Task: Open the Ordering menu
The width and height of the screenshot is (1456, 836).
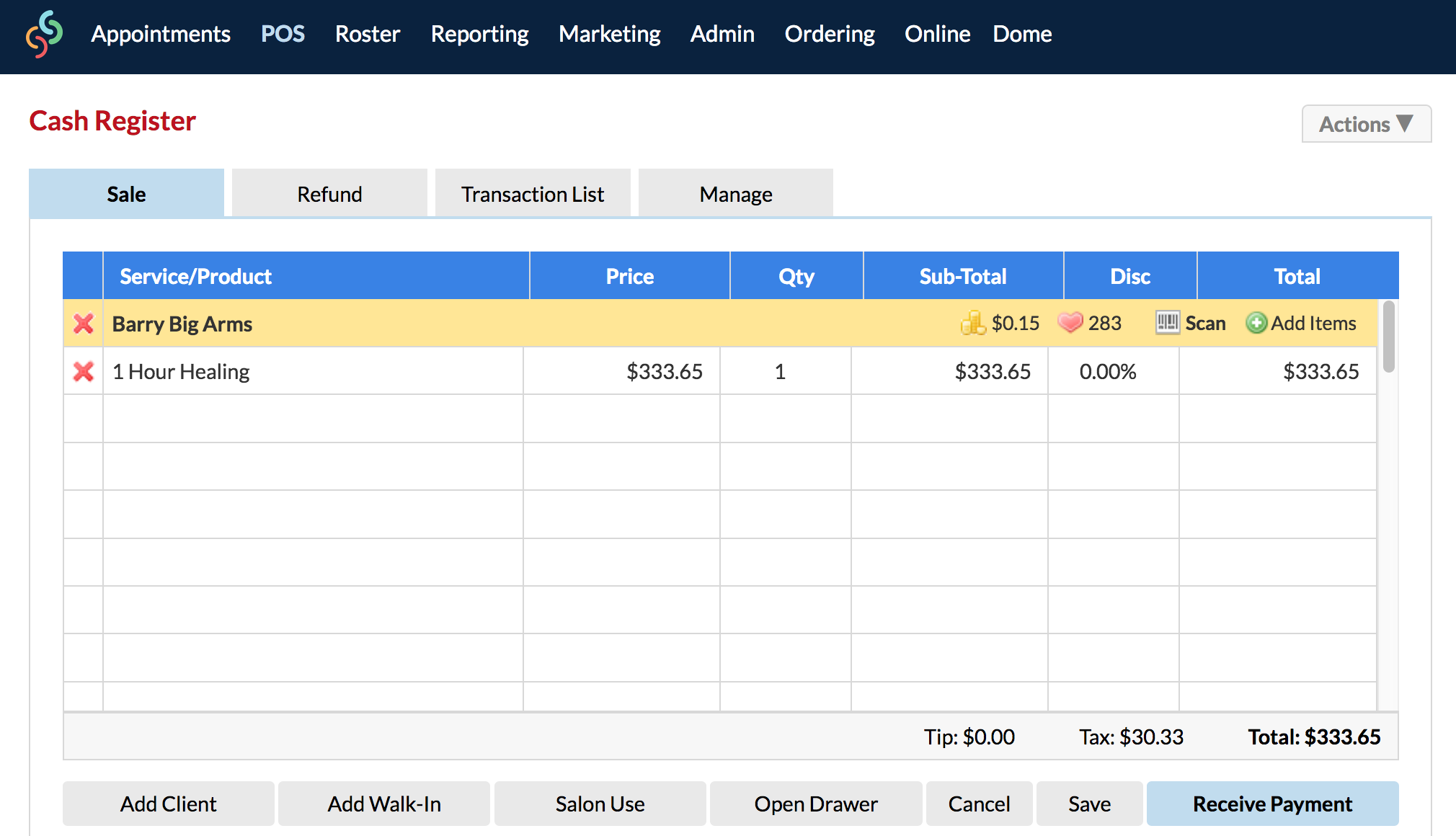Action: [830, 34]
